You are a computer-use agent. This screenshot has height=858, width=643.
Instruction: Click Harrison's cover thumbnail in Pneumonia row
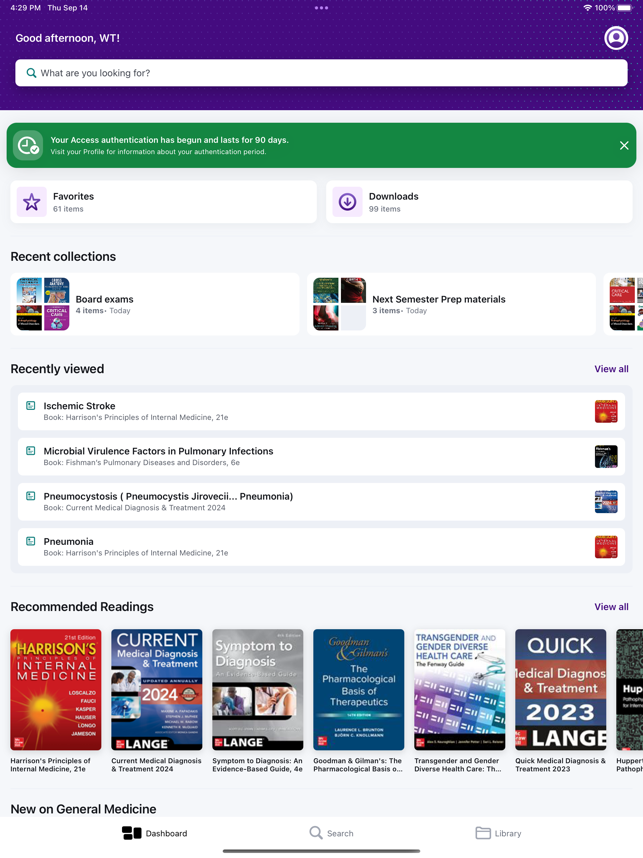click(606, 547)
